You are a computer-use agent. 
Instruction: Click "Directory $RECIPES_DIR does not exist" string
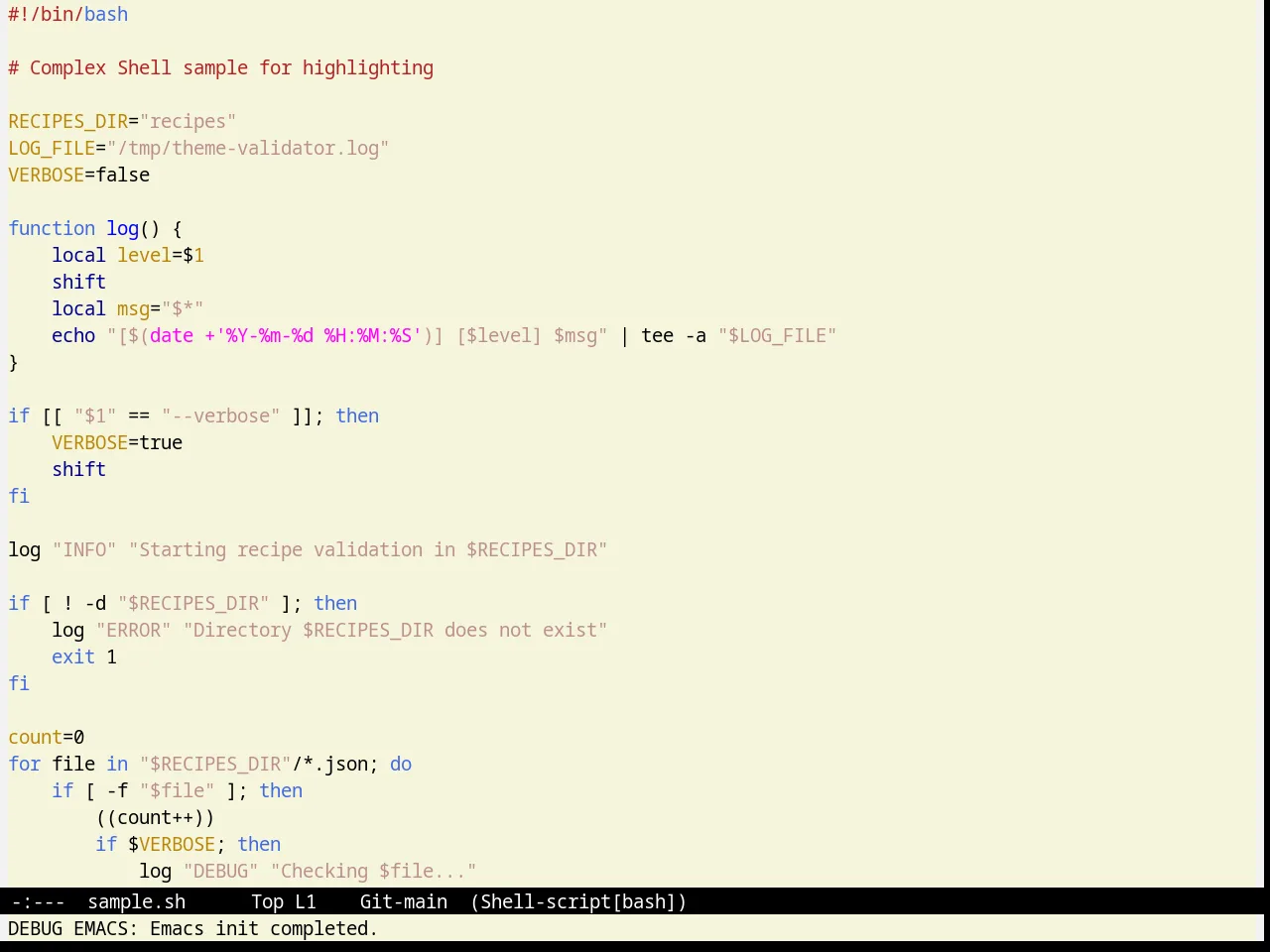pos(396,631)
